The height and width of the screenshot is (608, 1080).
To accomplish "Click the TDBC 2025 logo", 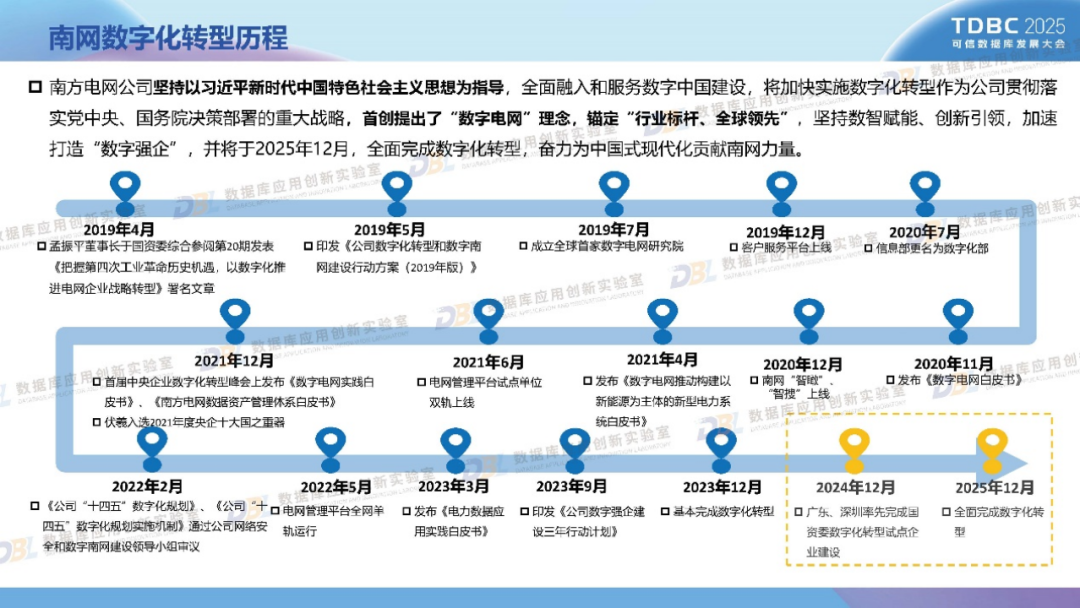I will [x=1008, y=26].
